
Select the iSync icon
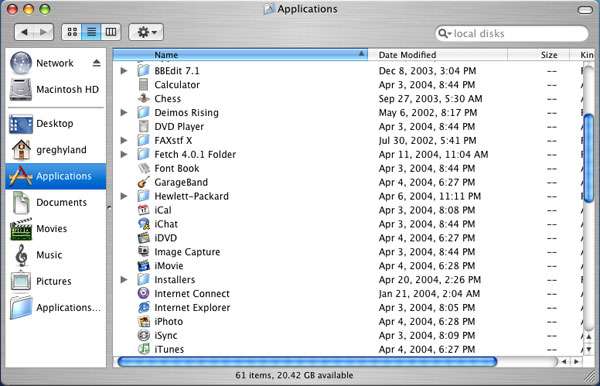click(143, 336)
